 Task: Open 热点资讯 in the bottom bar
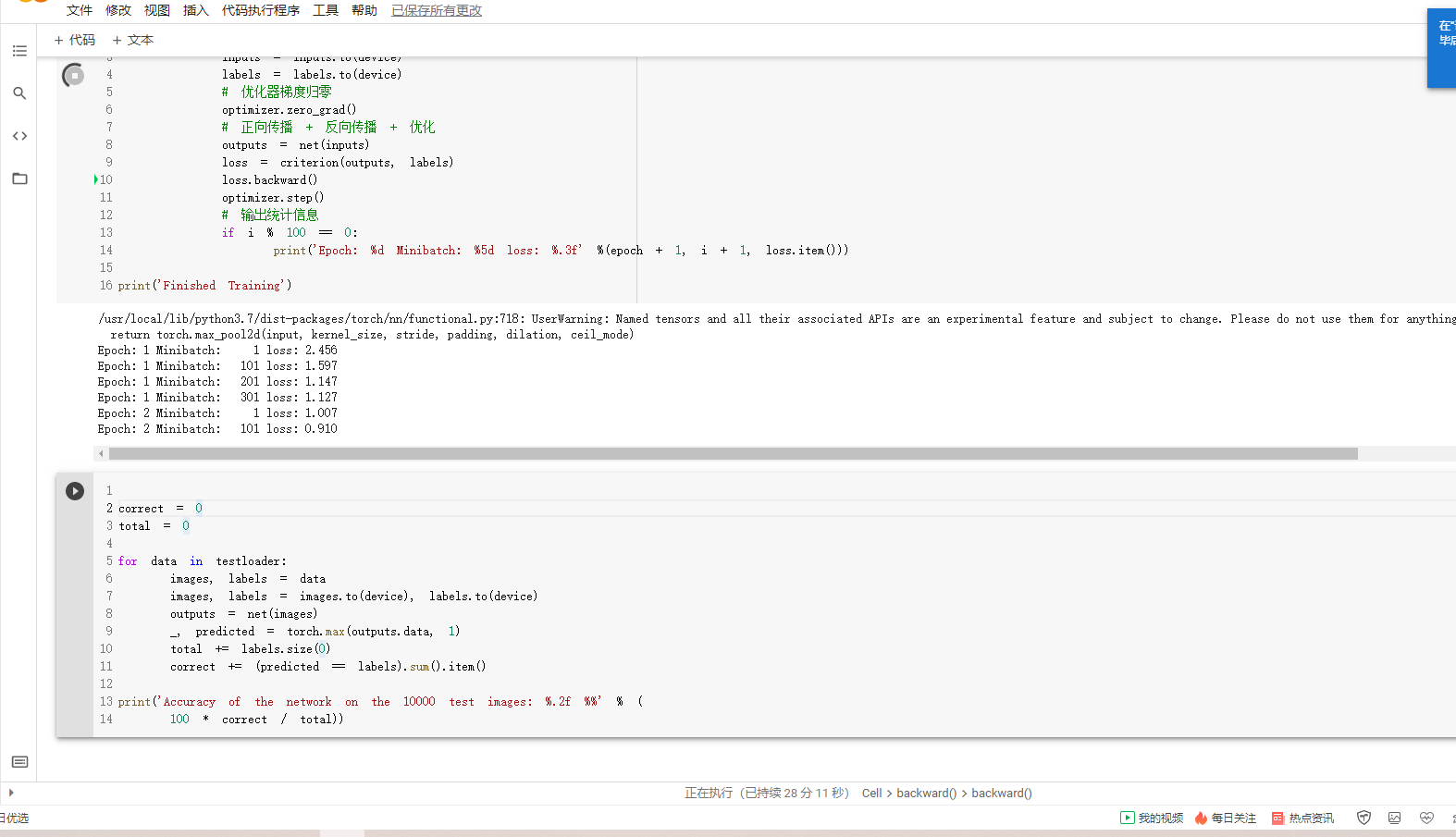(x=1302, y=819)
